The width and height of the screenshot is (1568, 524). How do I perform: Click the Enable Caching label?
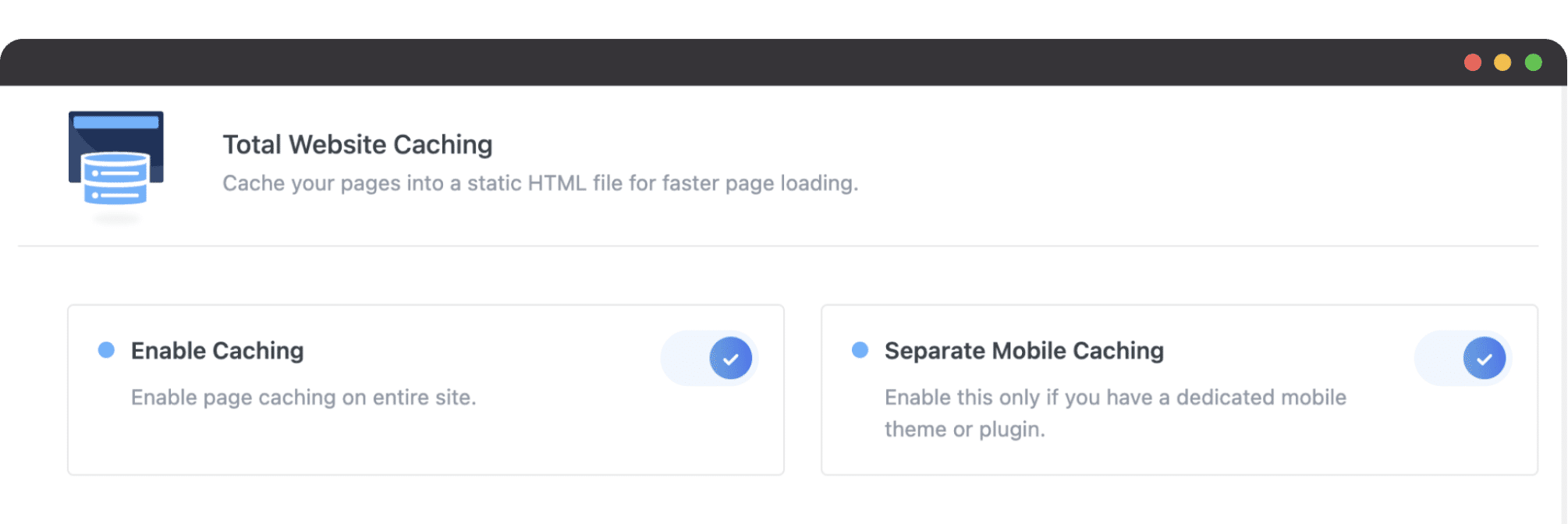click(x=217, y=351)
